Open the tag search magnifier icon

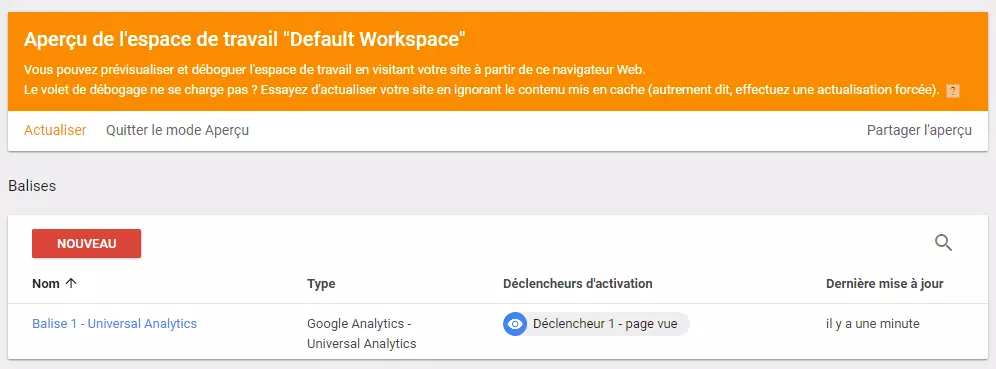(943, 243)
